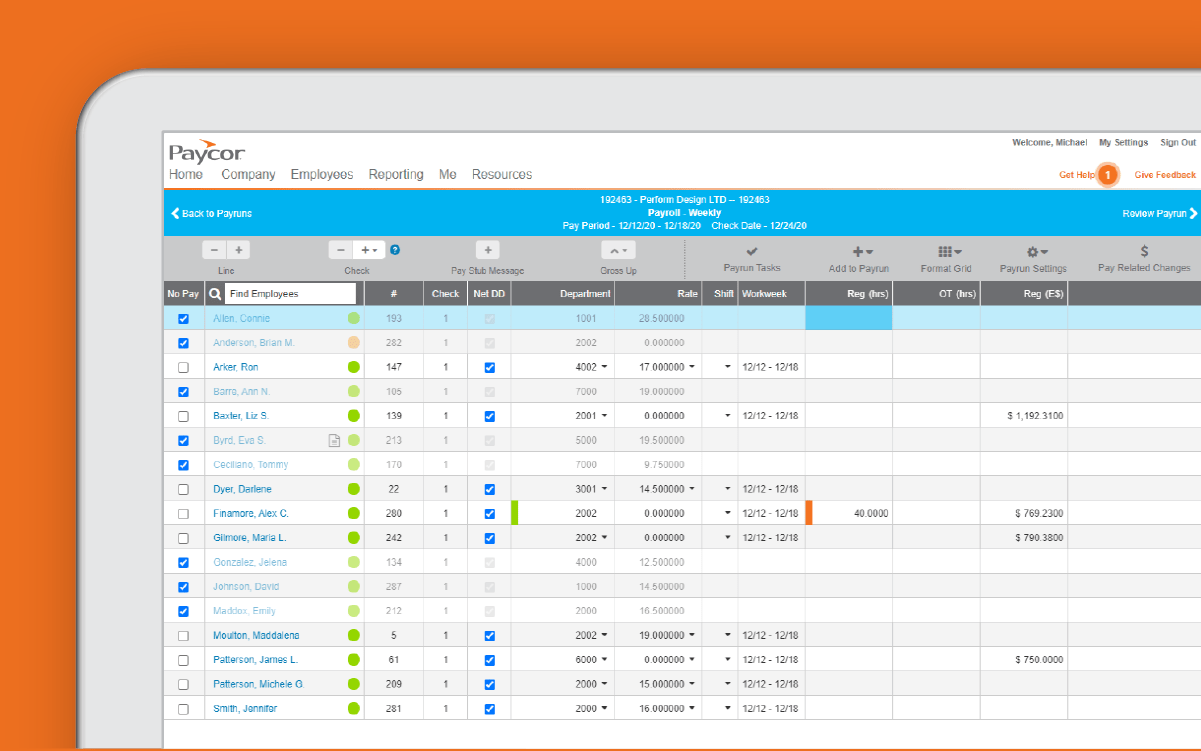
Task: Add a Pay Stub Message
Action: point(488,250)
